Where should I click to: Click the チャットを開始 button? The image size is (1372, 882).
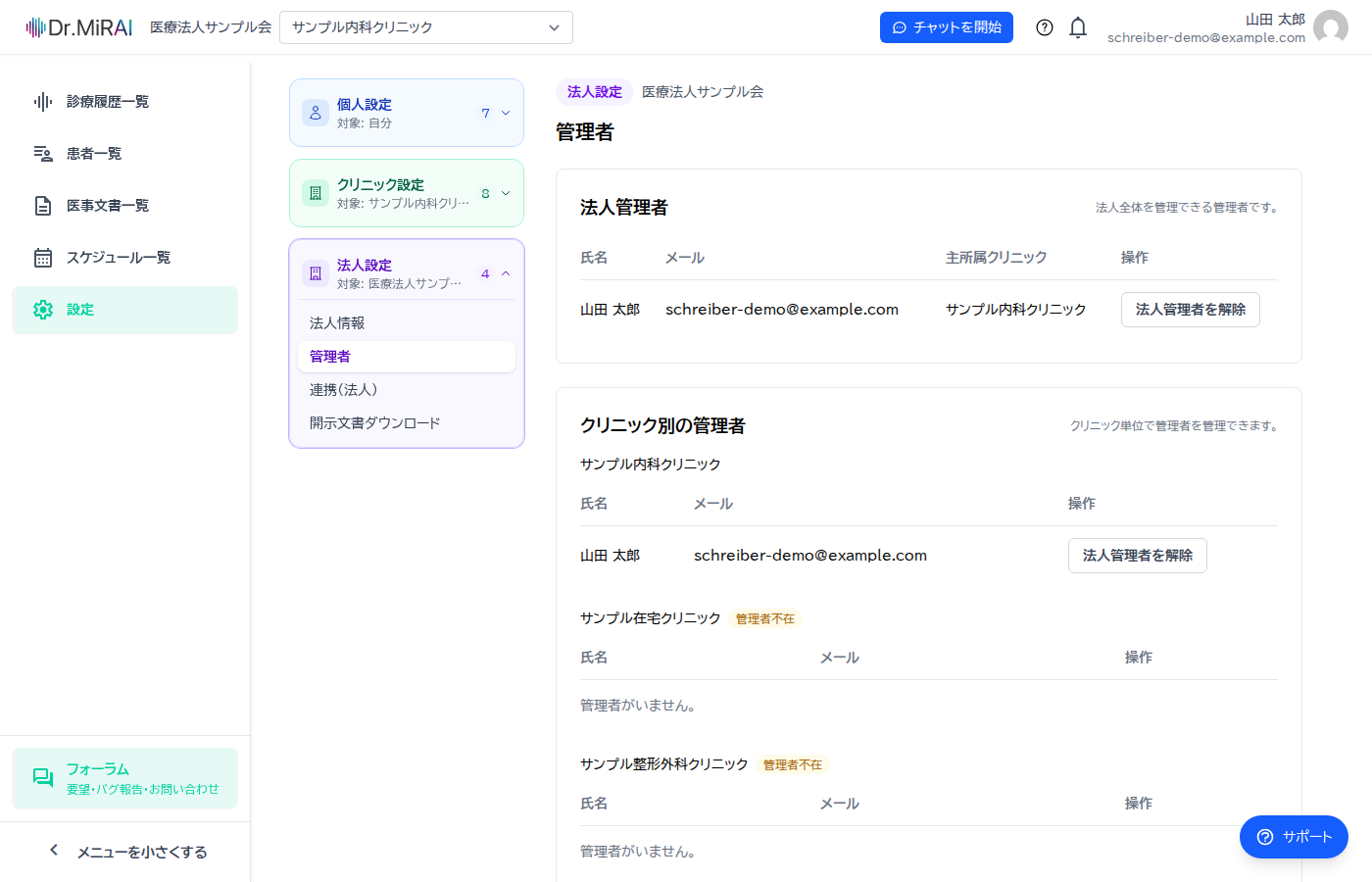(947, 27)
